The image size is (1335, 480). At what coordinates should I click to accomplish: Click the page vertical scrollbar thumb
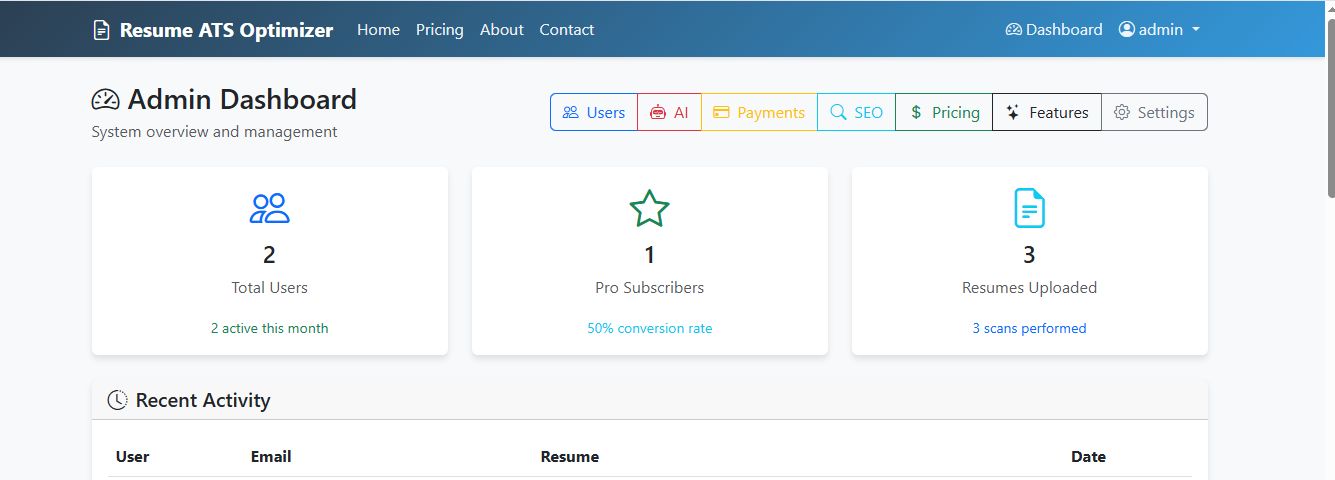tap(1329, 106)
